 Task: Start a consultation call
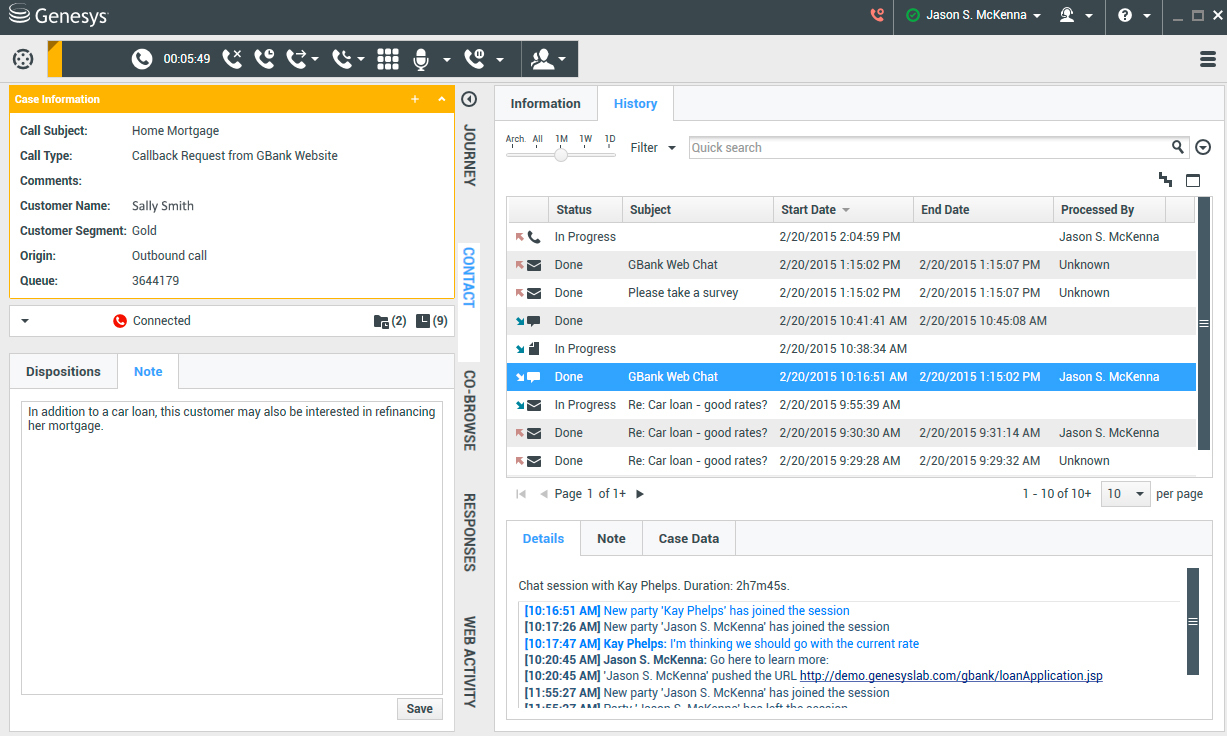(340, 58)
